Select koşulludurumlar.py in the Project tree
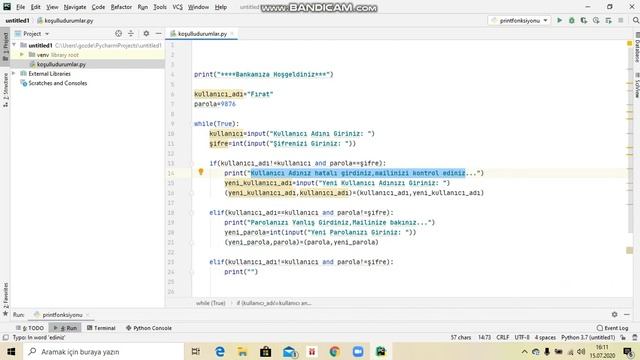This screenshot has width=640, height=360. 61,64
